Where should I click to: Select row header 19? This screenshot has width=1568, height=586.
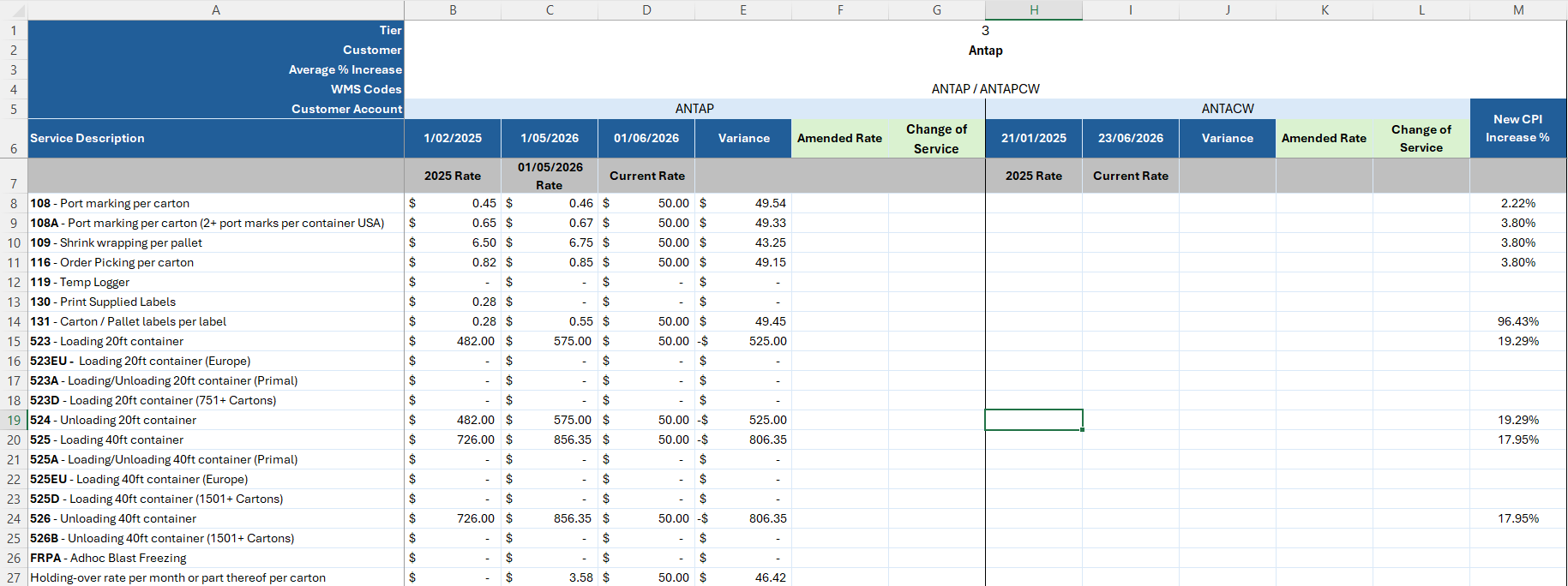14,420
